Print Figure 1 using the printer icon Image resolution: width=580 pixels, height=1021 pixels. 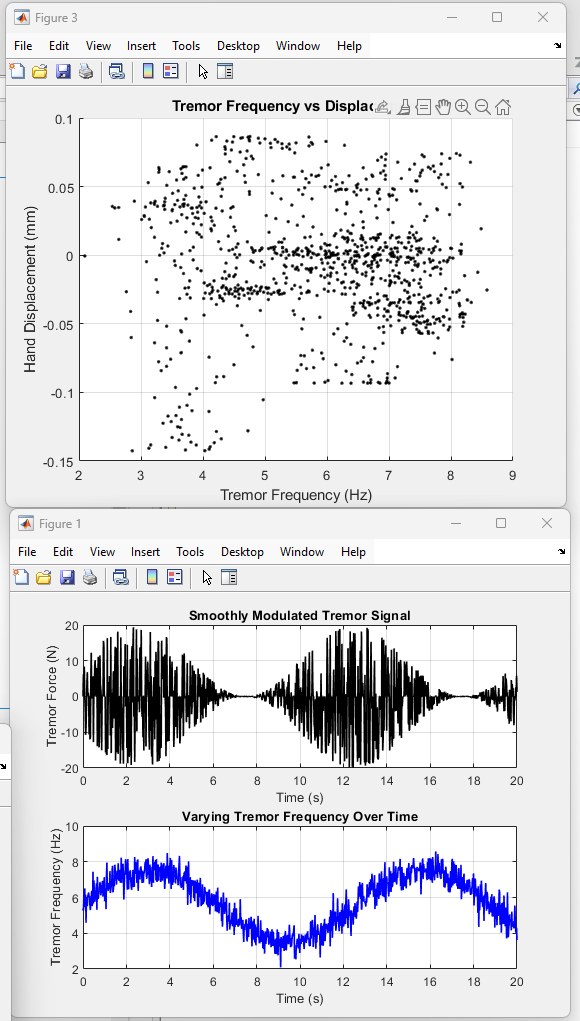[90, 578]
